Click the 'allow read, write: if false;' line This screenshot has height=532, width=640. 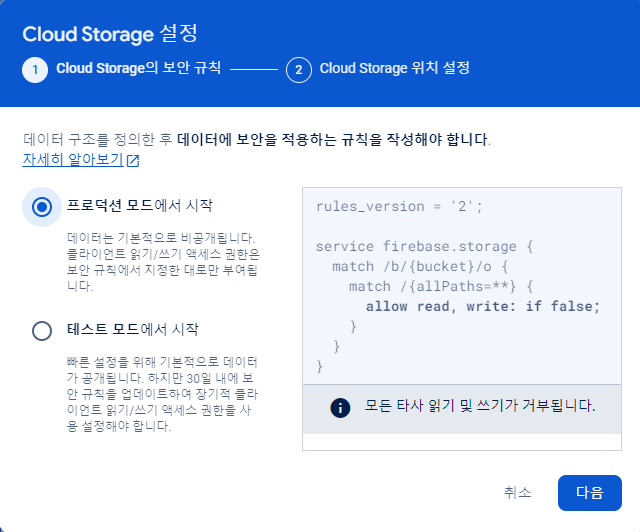tap(483, 306)
